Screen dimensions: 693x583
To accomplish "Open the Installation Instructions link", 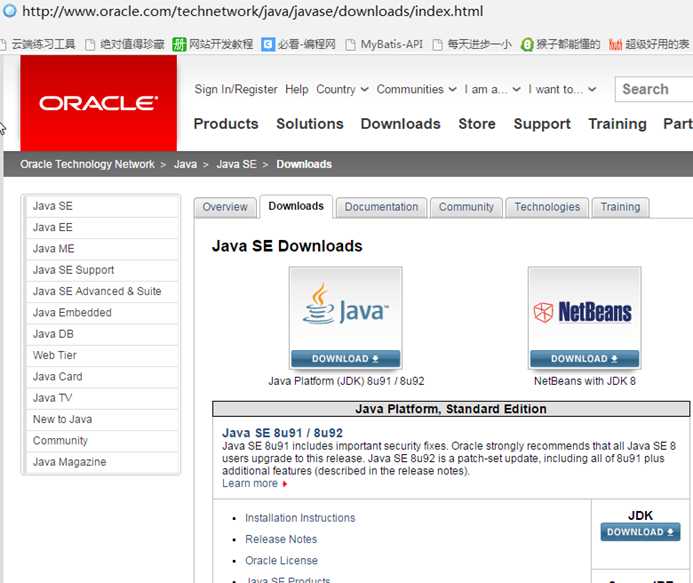I will click(x=300, y=518).
